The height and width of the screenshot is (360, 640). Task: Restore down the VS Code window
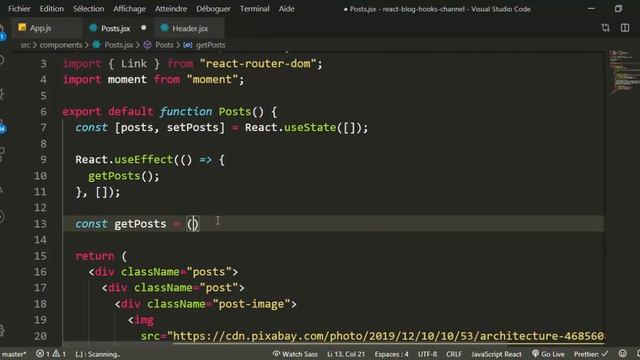point(618,9)
